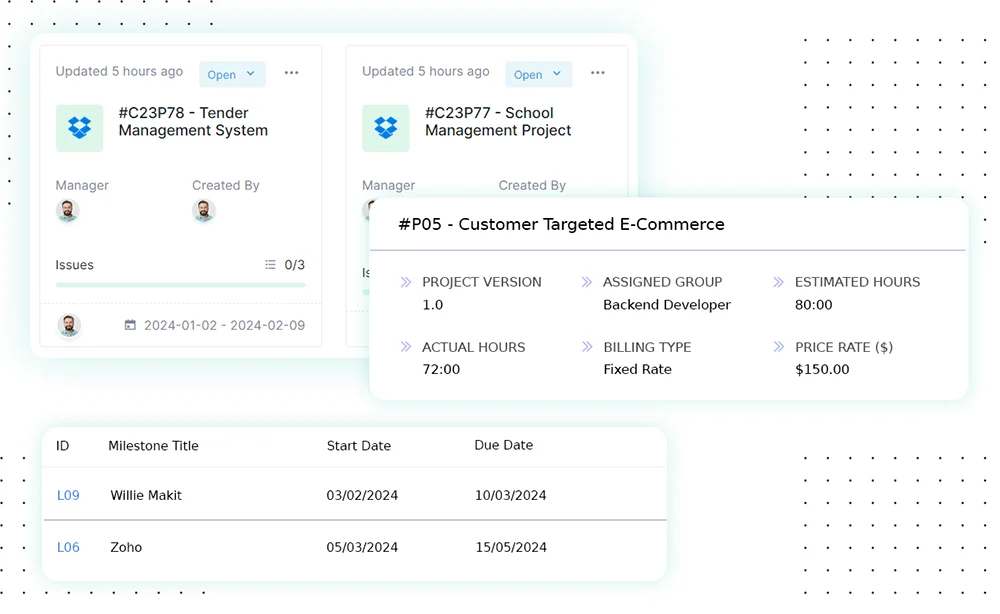Open milestone L06 link

[x=66, y=547]
